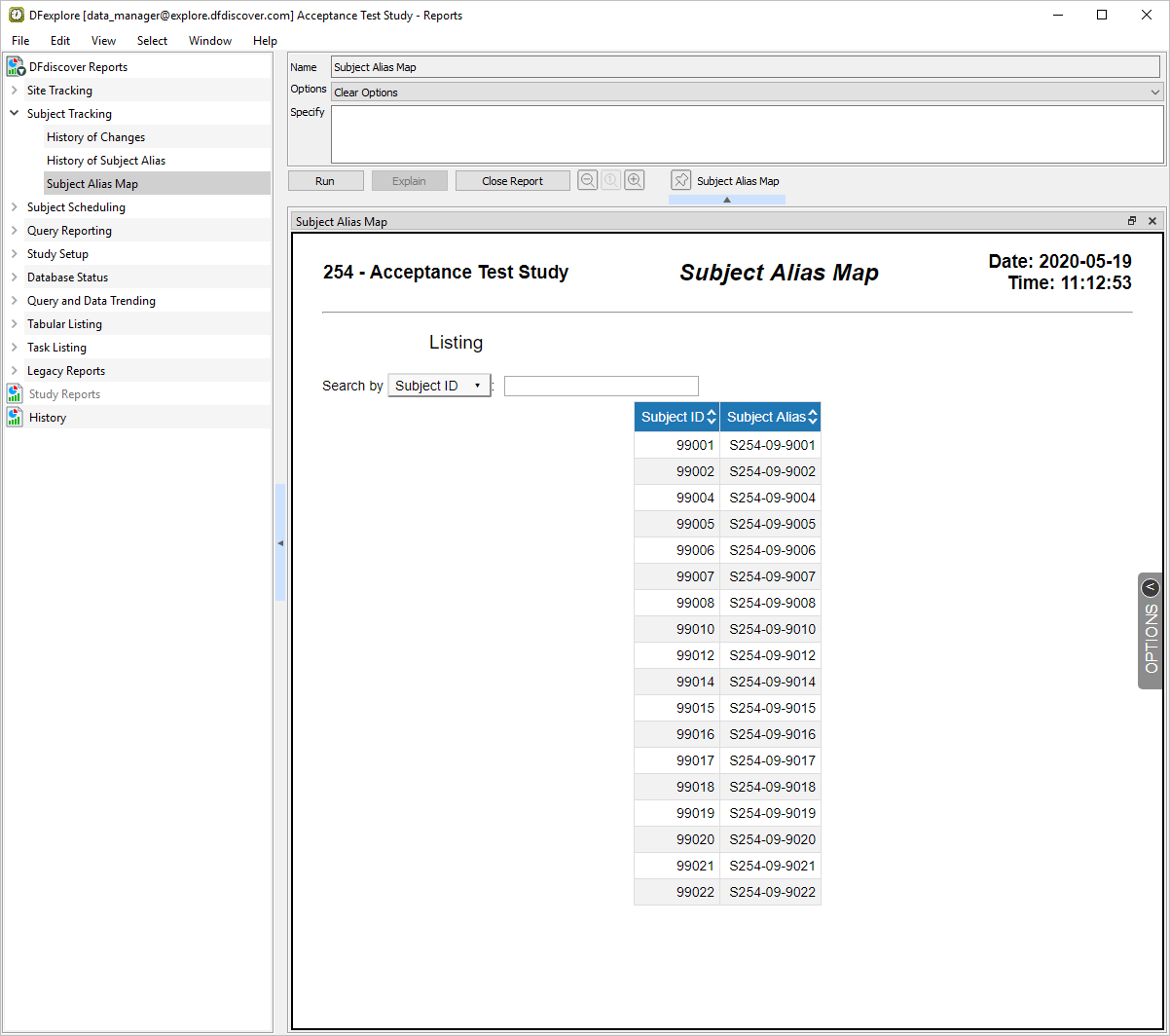
Task: Click the zoom in magnifier icon
Action: 635,180
